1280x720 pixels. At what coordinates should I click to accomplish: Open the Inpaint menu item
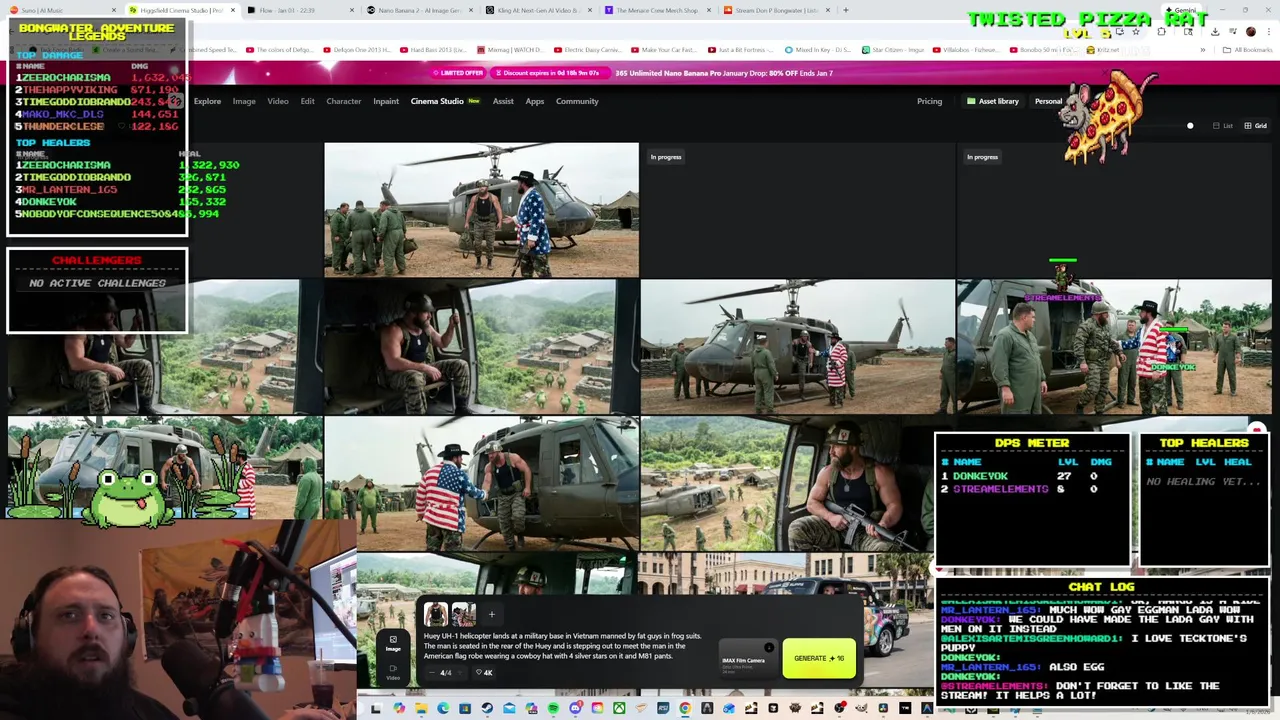(386, 101)
